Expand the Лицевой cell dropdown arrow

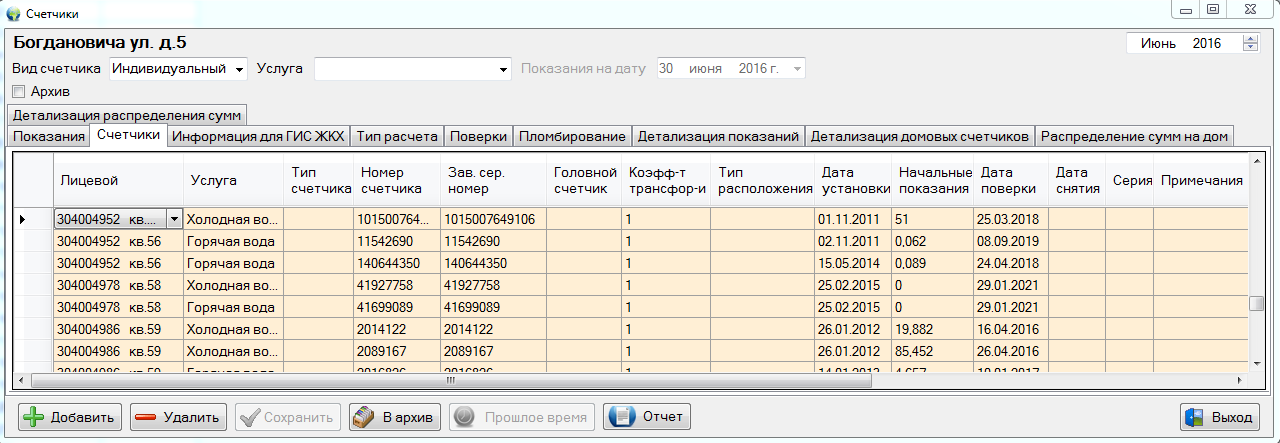(174, 219)
